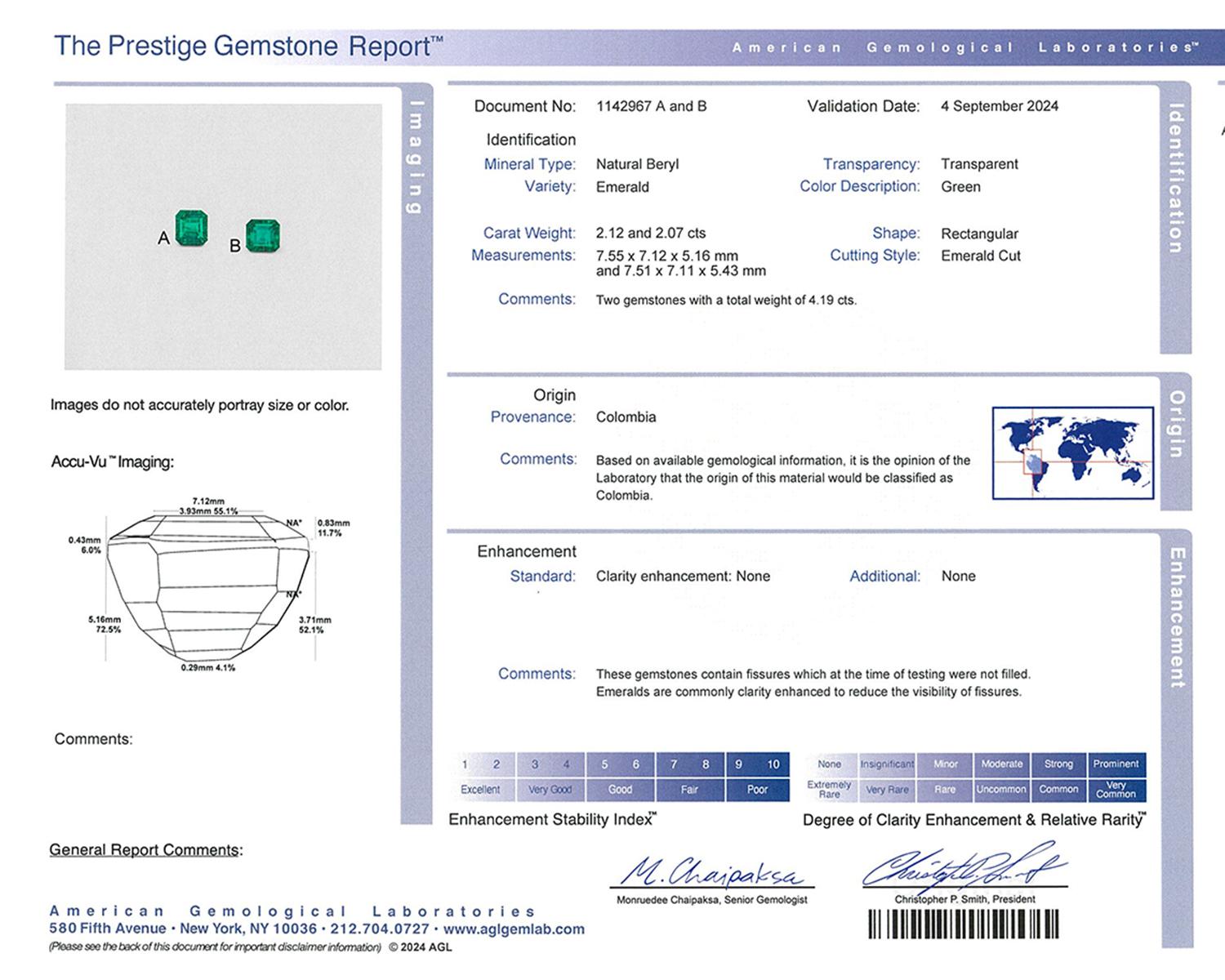The height and width of the screenshot is (980, 1225).
Task: Click Accu-Vu Imaging label
Action: click(x=113, y=462)
